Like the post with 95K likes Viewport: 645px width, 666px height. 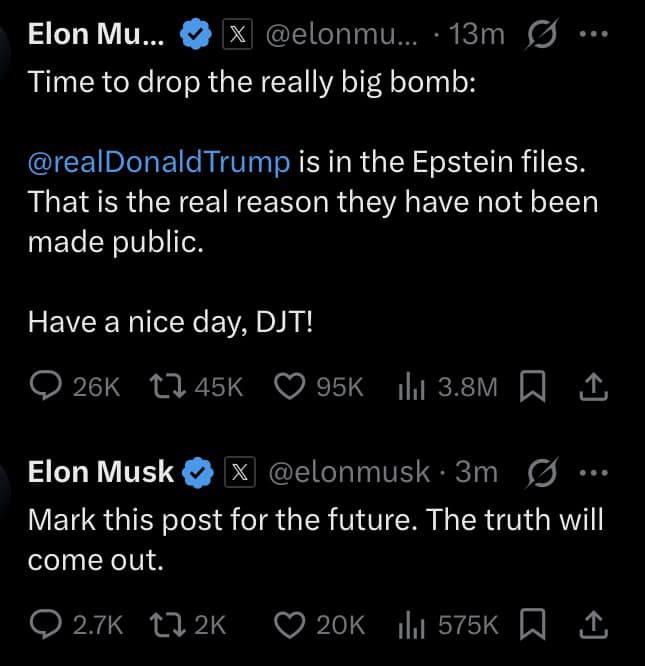pyautogui.click(x=289, y=387)
